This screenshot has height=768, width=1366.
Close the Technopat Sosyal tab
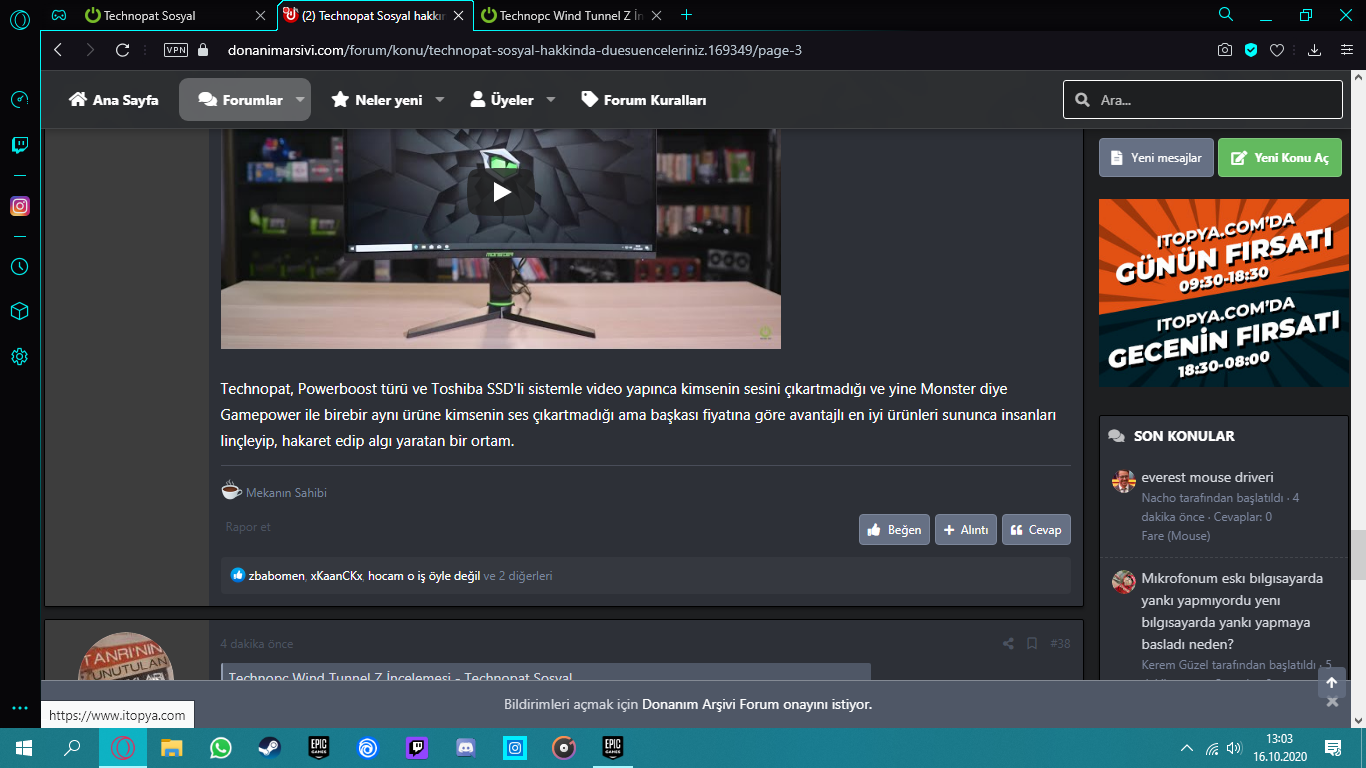tap(260, 15)
